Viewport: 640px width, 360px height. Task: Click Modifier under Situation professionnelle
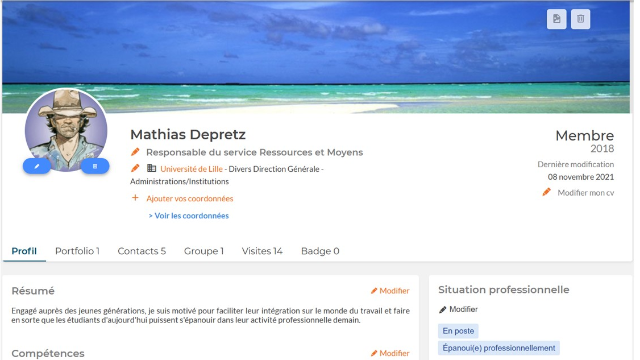pos(458,309)
